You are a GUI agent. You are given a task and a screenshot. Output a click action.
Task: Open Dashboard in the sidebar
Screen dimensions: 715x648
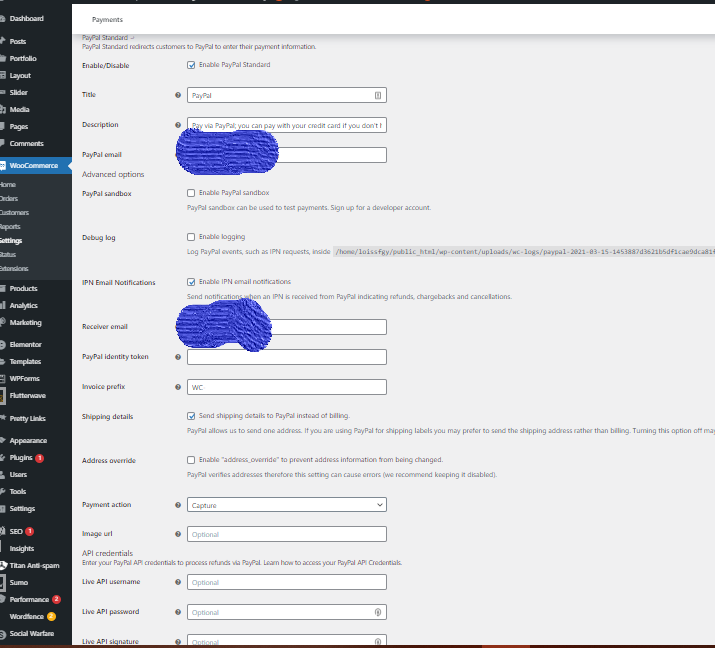(x=27, y=19)
